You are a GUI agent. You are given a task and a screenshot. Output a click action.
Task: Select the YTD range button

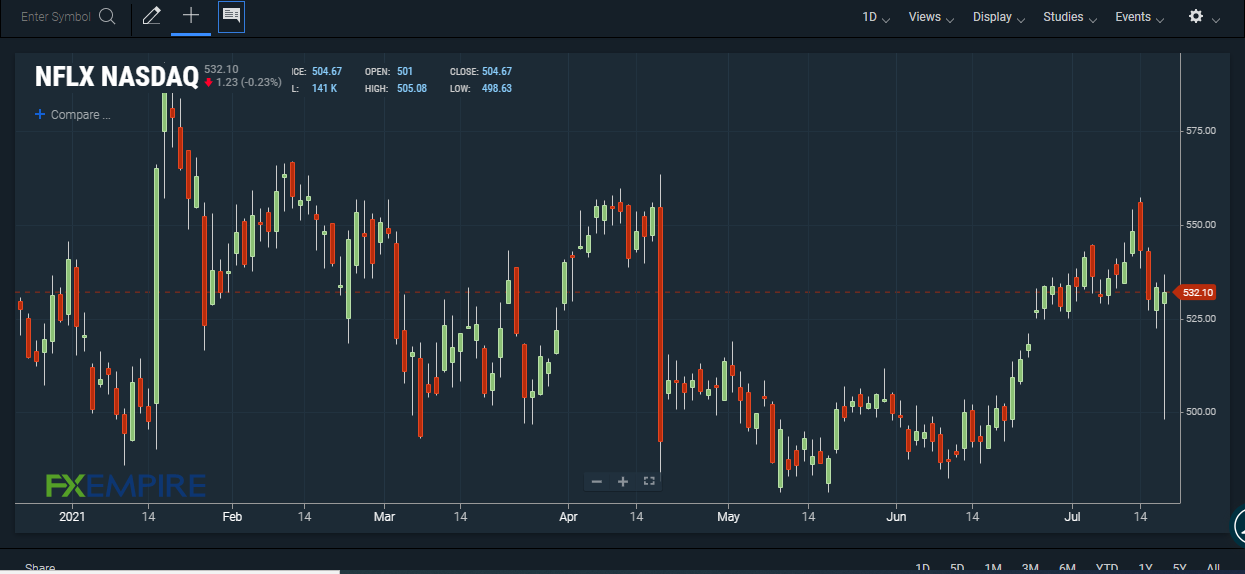click(1107, 568)
